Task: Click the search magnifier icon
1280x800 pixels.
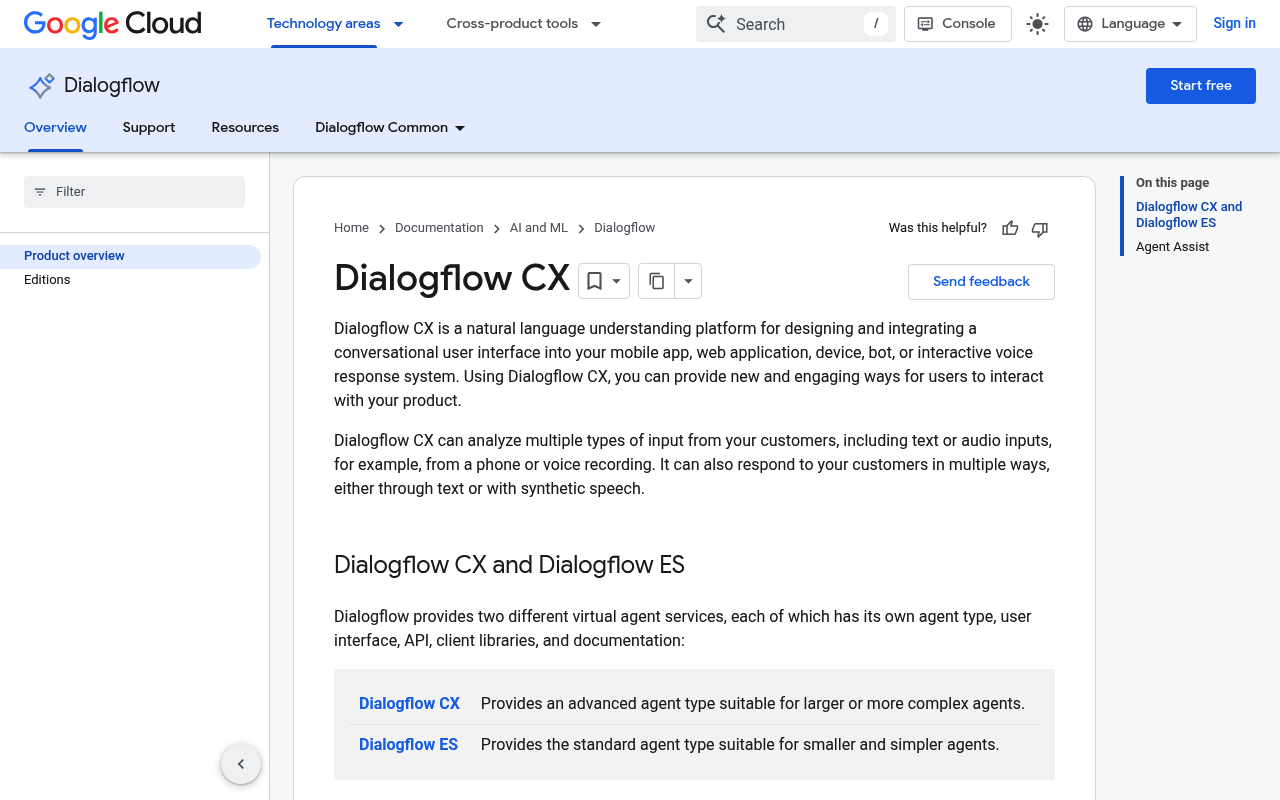Action: 716,24
